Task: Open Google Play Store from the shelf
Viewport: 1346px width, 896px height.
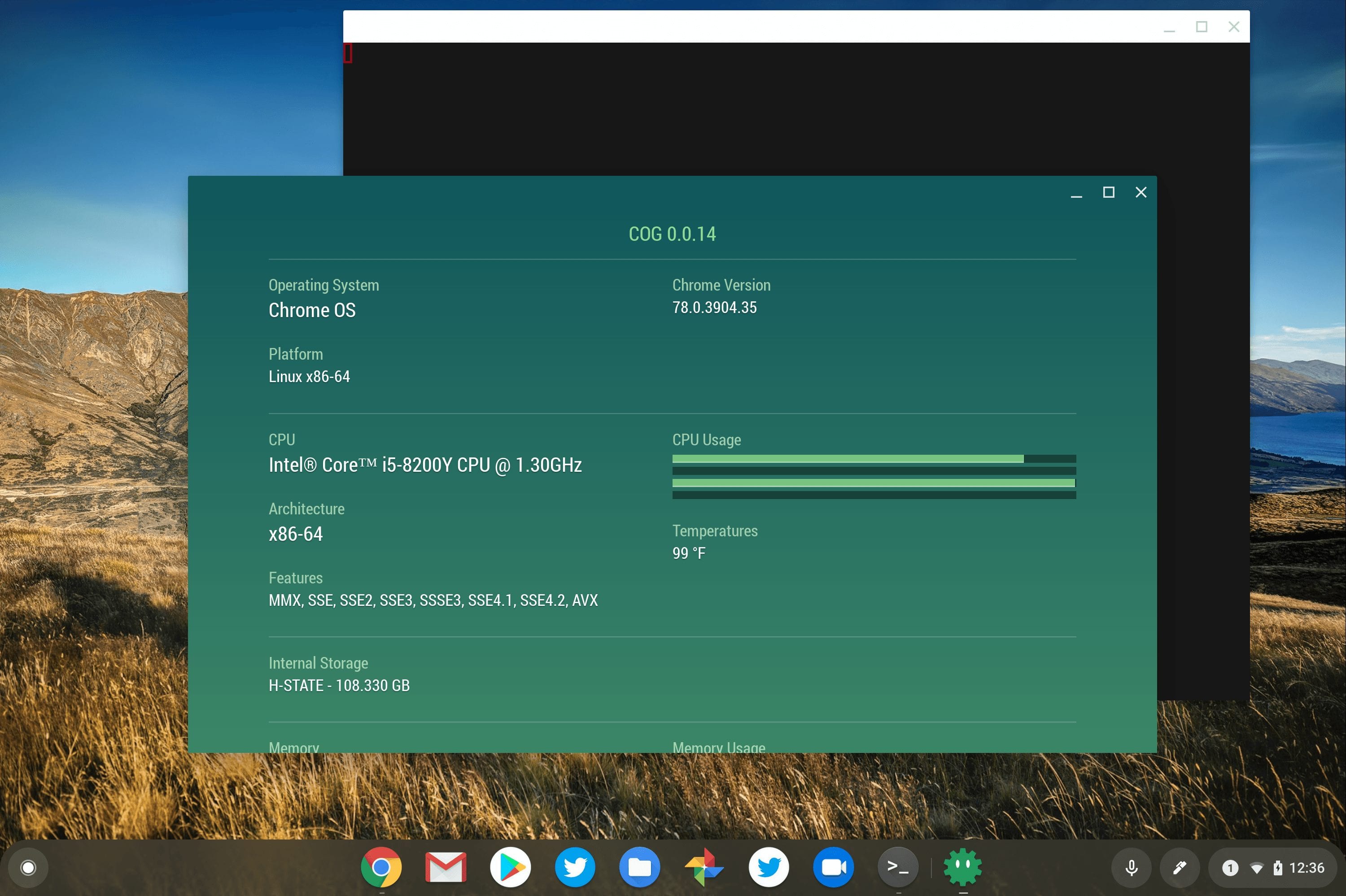Action: coord(511,867)
